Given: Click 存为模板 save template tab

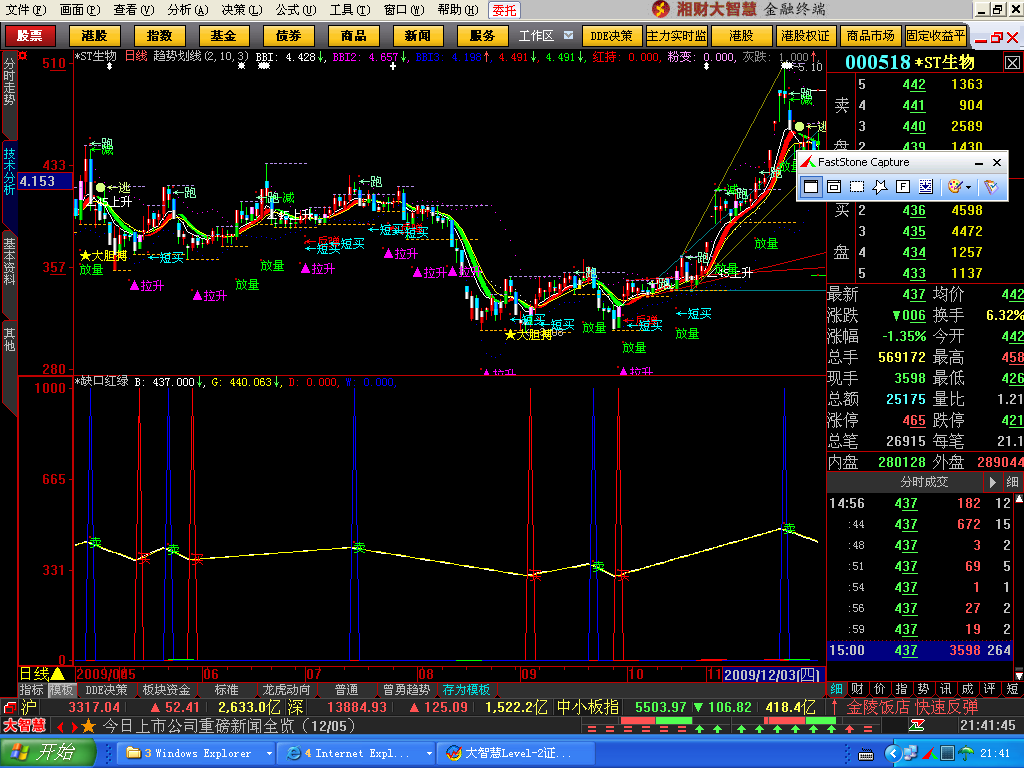Looking at the screenshot, I should [466, 690].
